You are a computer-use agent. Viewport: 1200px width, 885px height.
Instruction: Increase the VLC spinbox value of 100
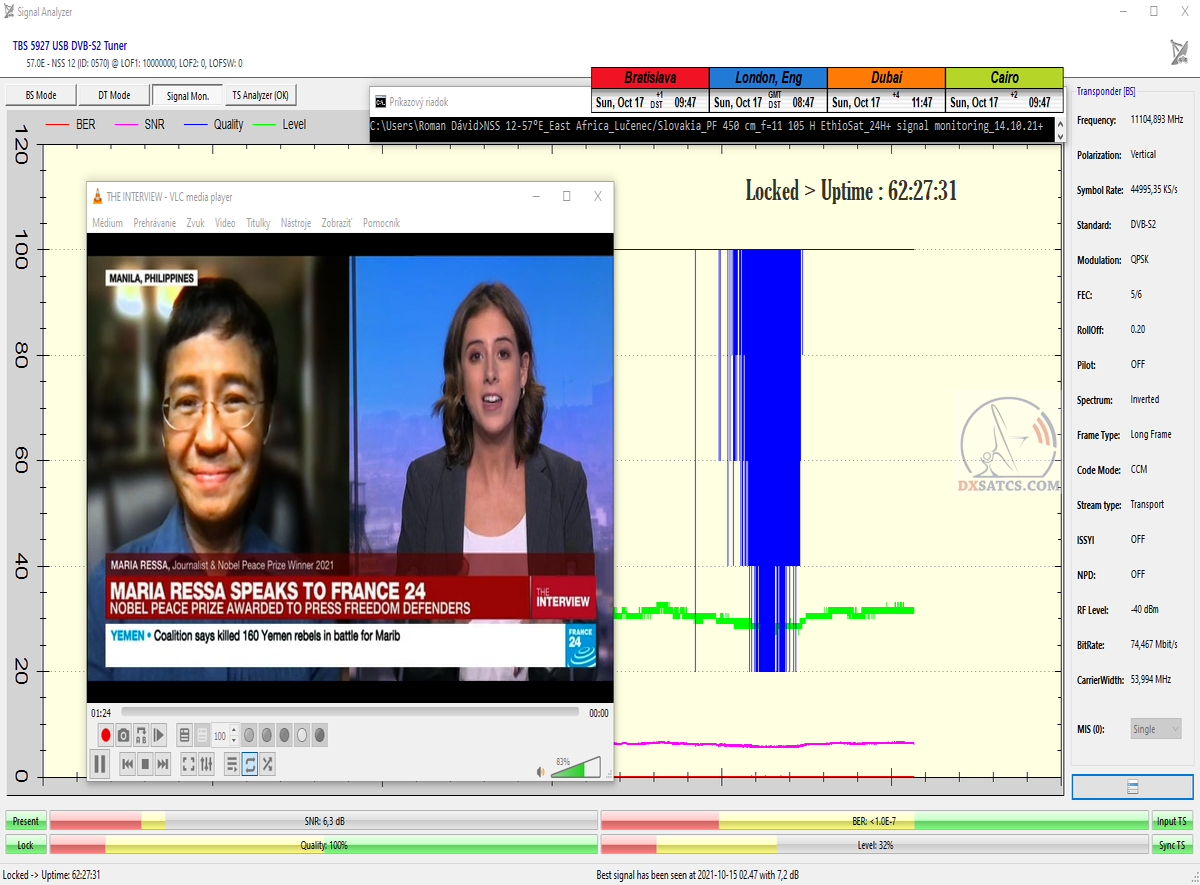point(234,731)
